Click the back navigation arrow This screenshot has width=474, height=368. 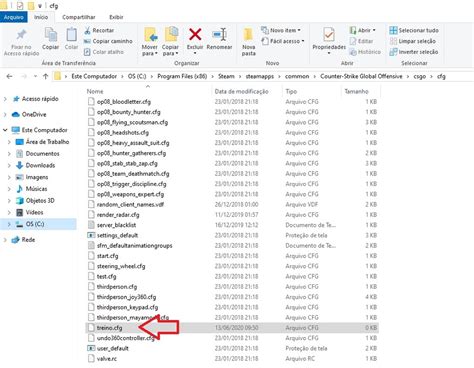point(9,76)
